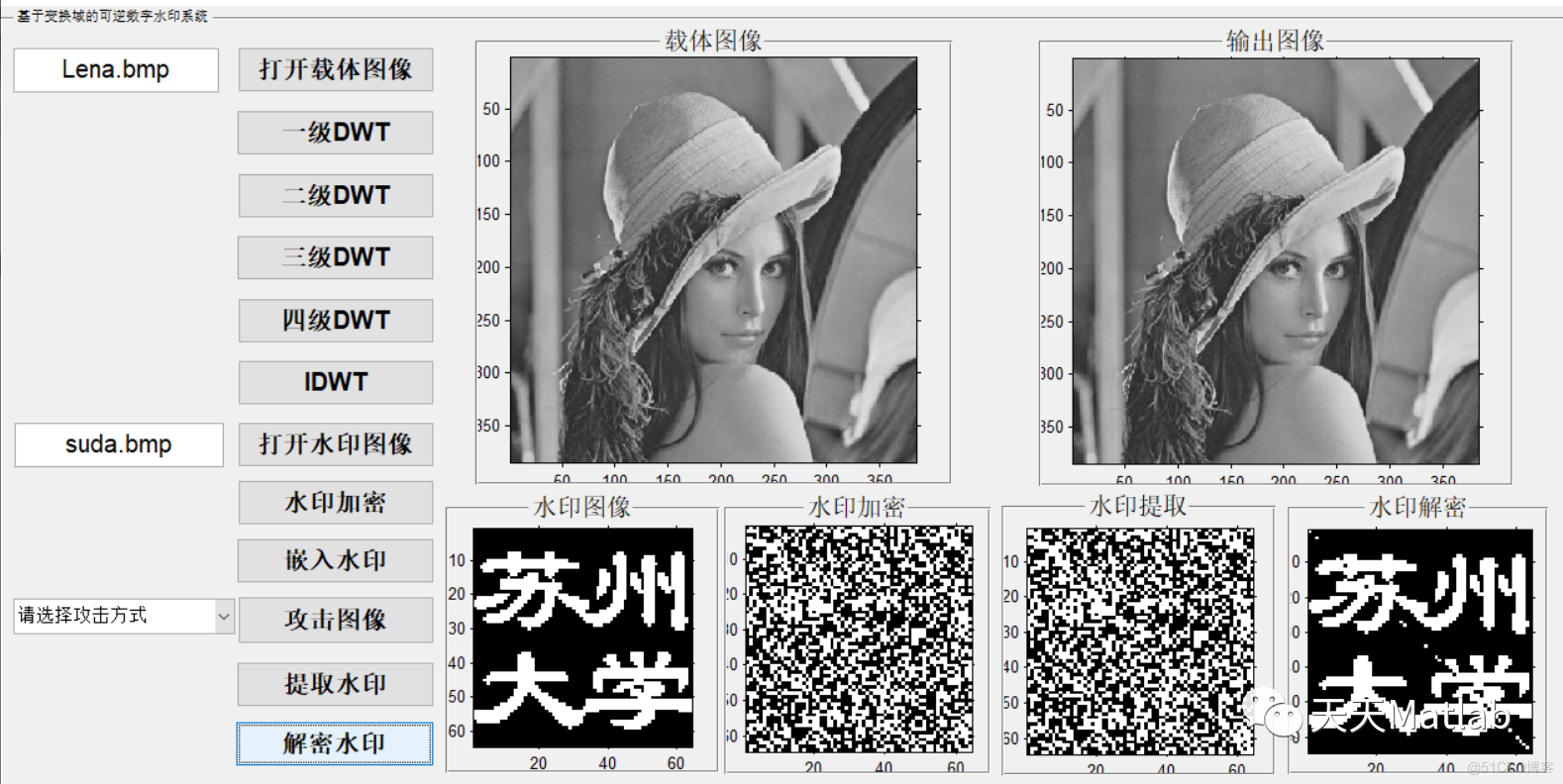Click the 攻击图像 button
The height and width of the screenshot is (784, 1563).
(x=336, y=620)
